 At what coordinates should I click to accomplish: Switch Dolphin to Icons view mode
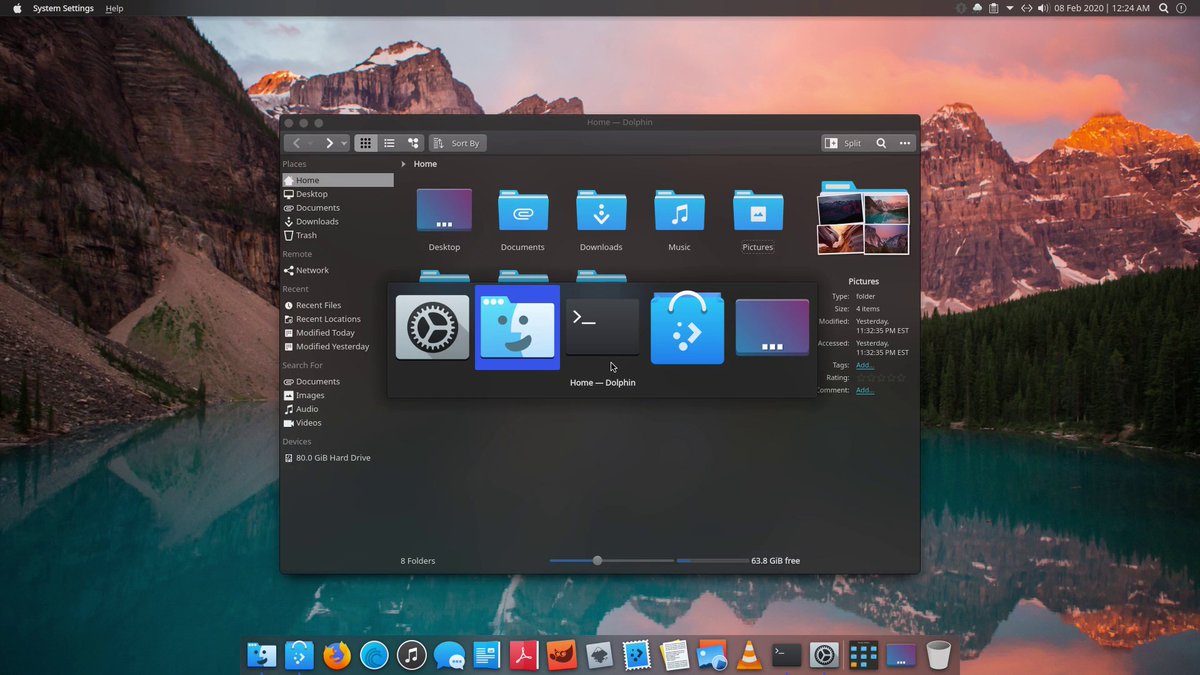pyautogui.click(x=366, y=143)
